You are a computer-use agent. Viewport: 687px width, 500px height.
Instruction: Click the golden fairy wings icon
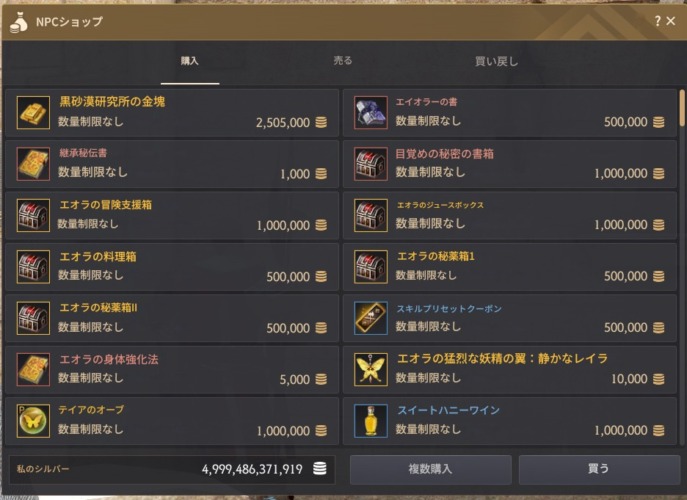point(371,369)
